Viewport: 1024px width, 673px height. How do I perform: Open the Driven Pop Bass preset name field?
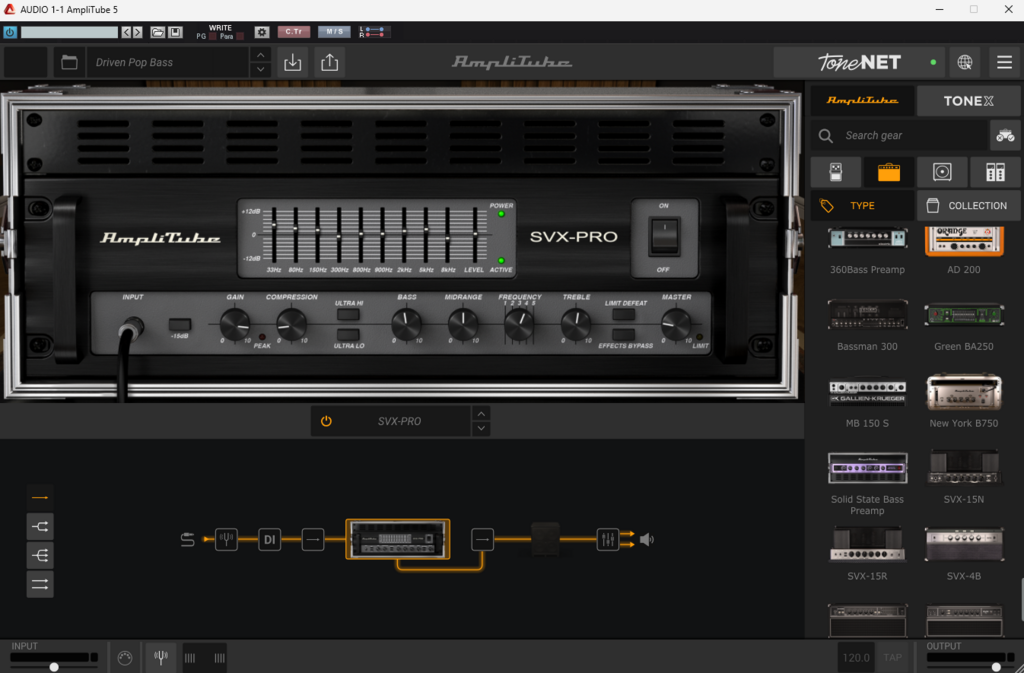(168, 63)
